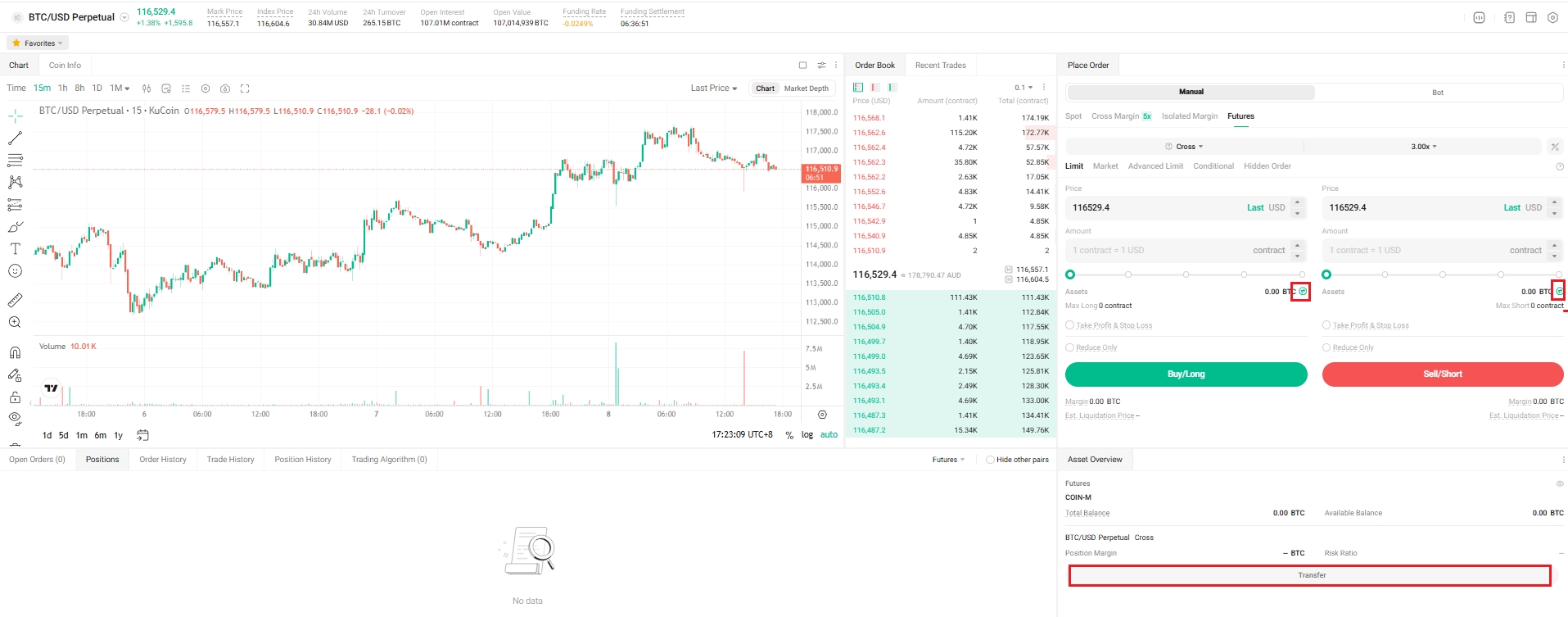Viewport: 1568px width, 617px height.
Task: Open the Last Price dropdown
Action: 713,88
